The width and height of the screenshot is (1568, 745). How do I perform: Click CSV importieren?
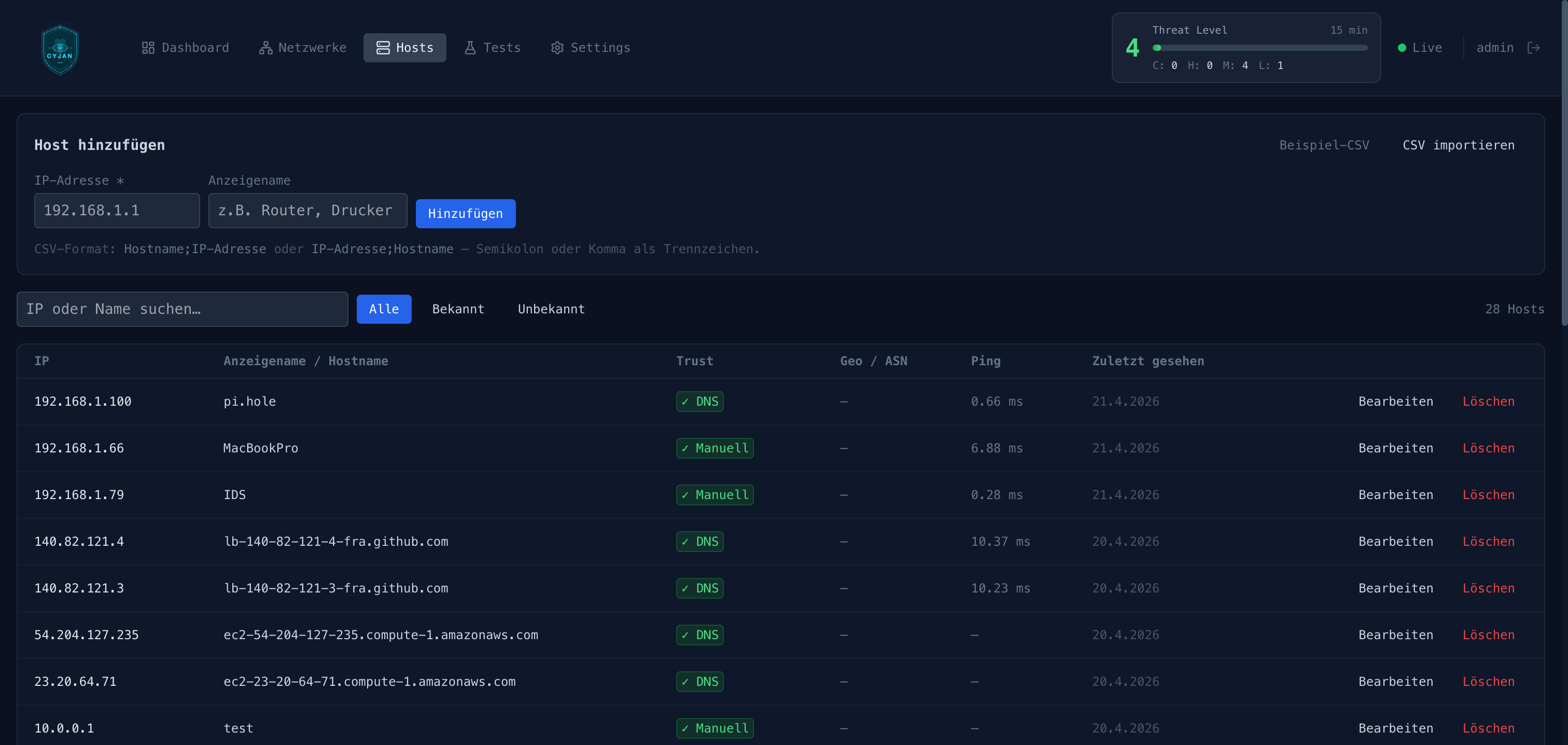click(1459, 145)
